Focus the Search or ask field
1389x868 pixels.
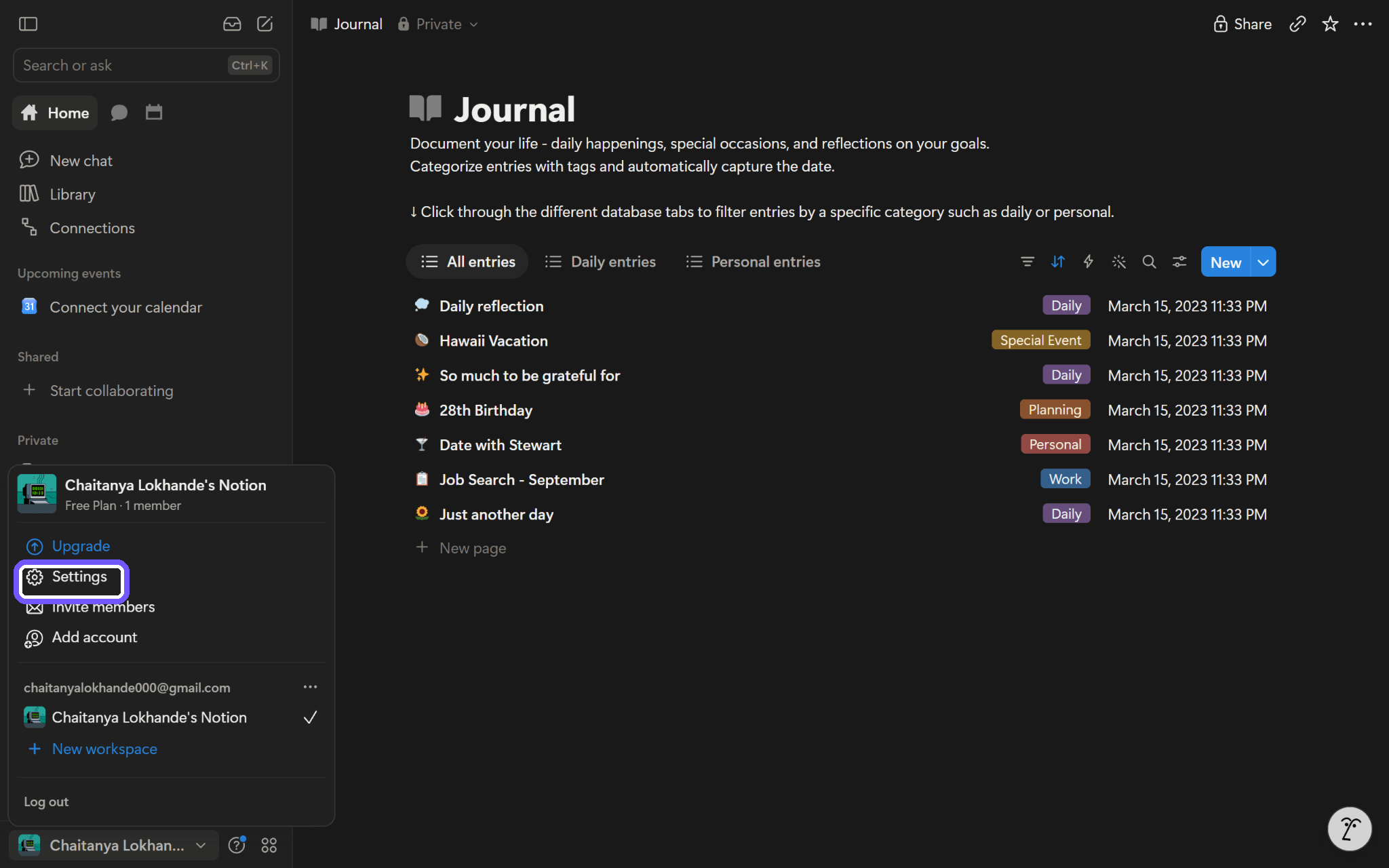point(146,65)
